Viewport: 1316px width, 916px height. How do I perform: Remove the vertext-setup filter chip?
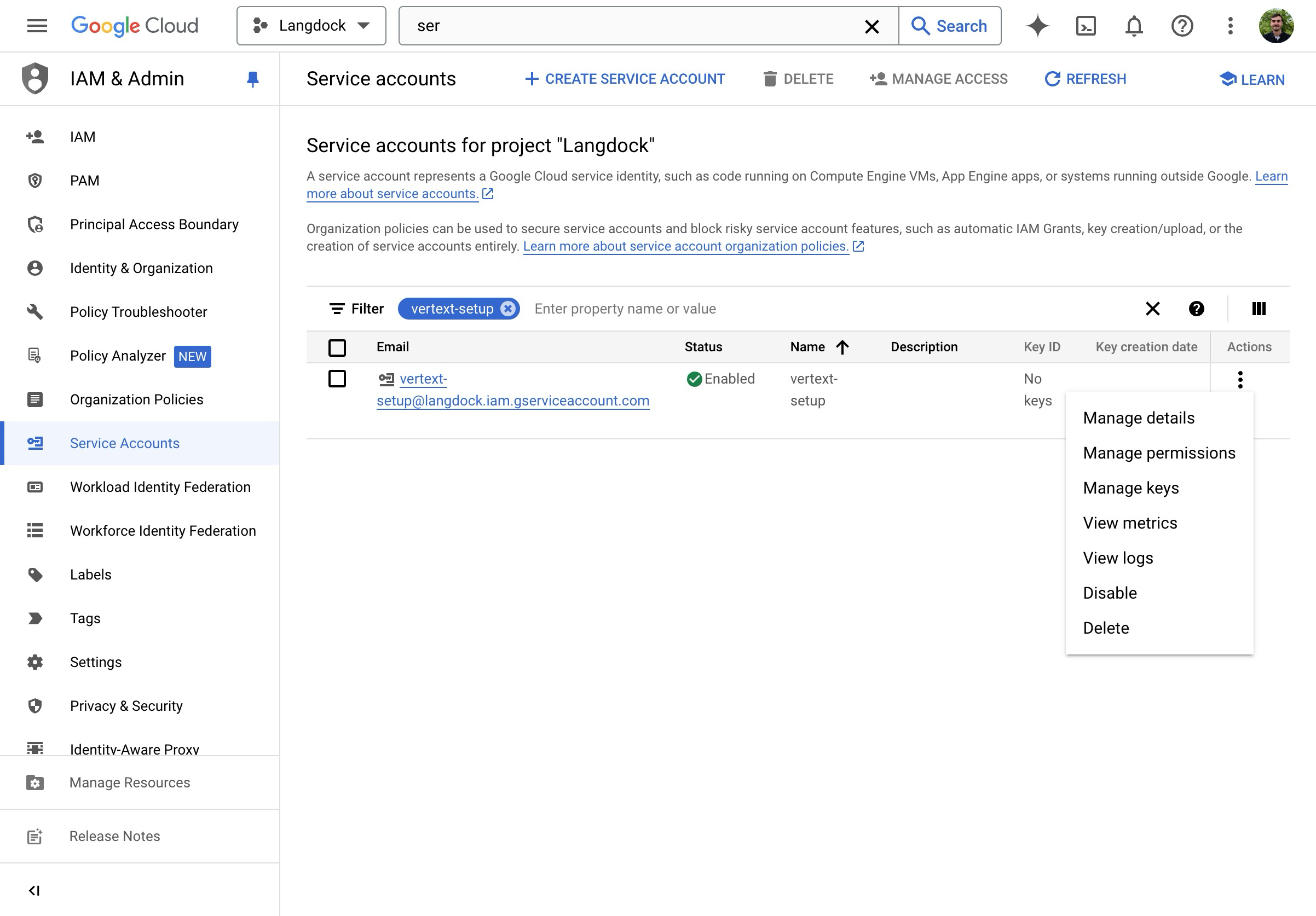pos(508,309)
